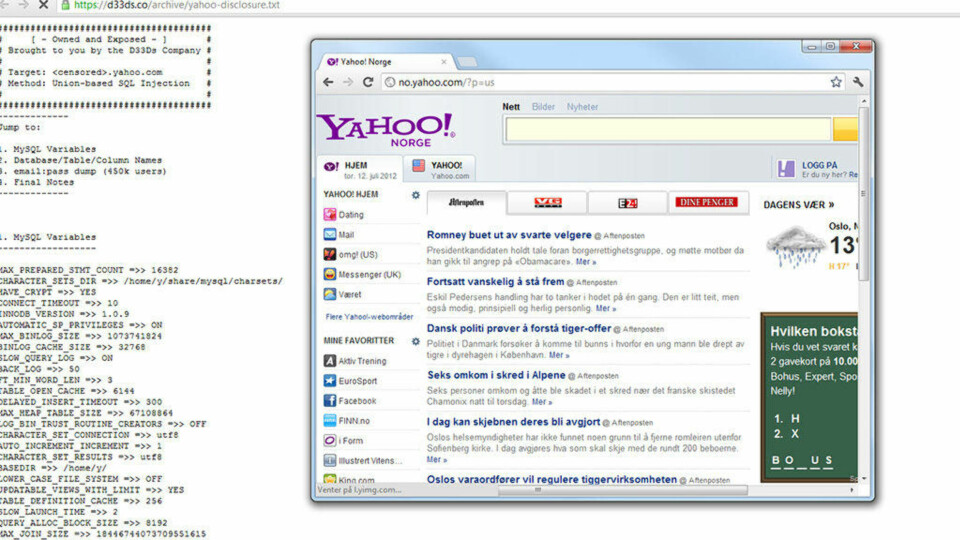Close the Yahoo! Norge tab
Screen dimensions: 960x540
pos(444,62)
